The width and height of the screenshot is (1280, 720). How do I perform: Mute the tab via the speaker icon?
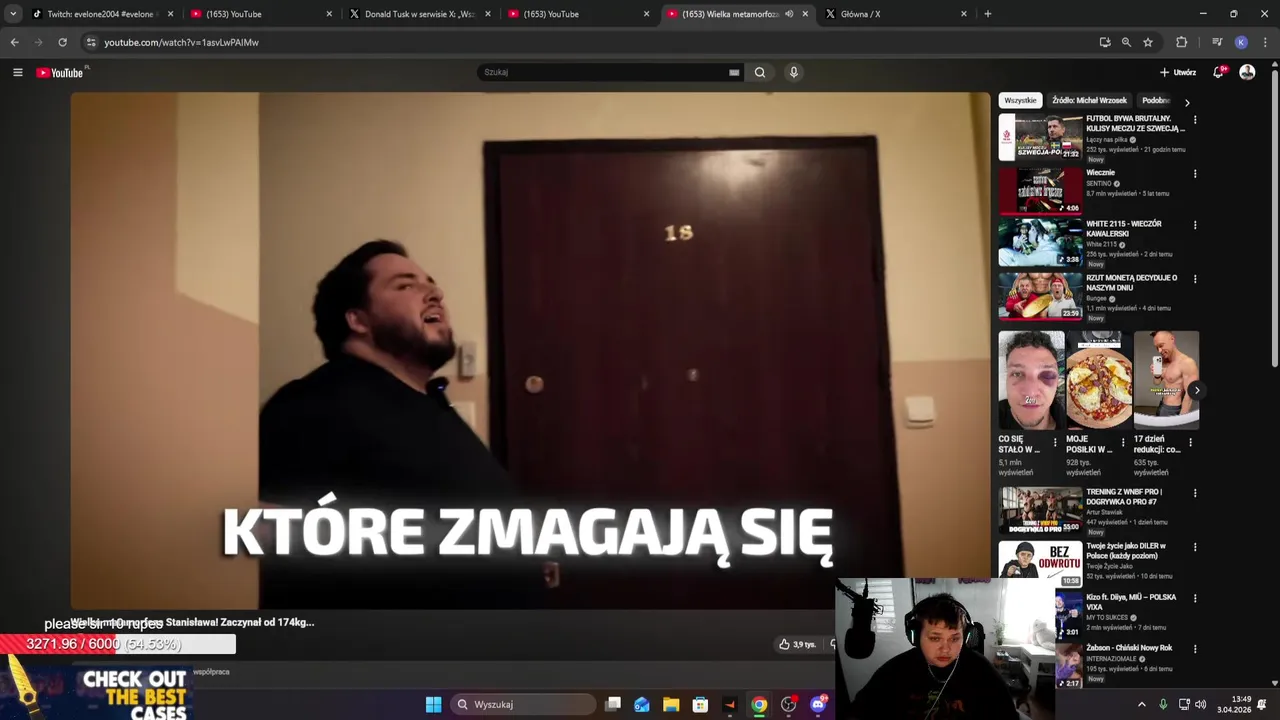click(789, 14)
